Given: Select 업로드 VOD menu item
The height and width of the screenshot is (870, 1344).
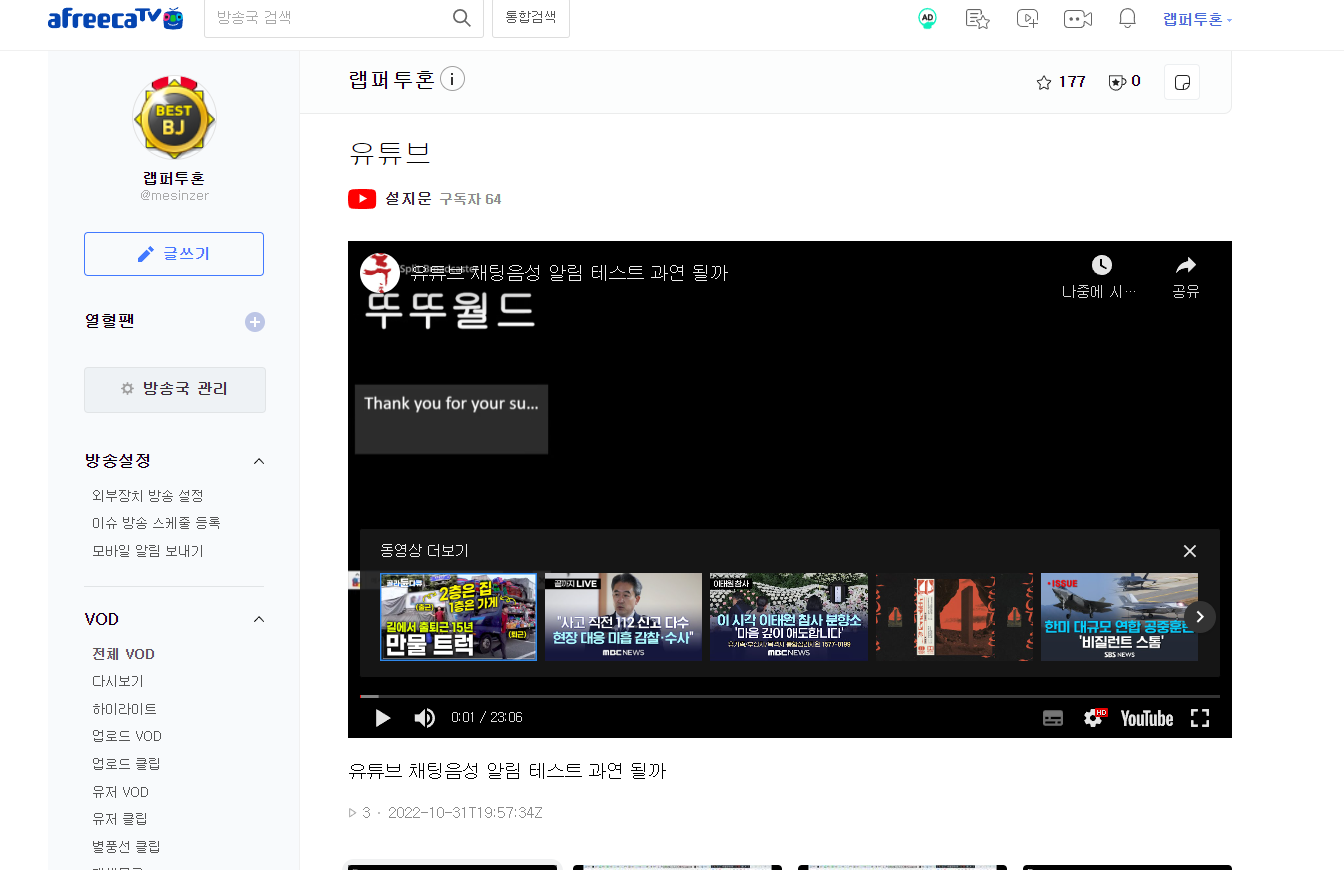Looking at the screenshot, I should (126, 736).
